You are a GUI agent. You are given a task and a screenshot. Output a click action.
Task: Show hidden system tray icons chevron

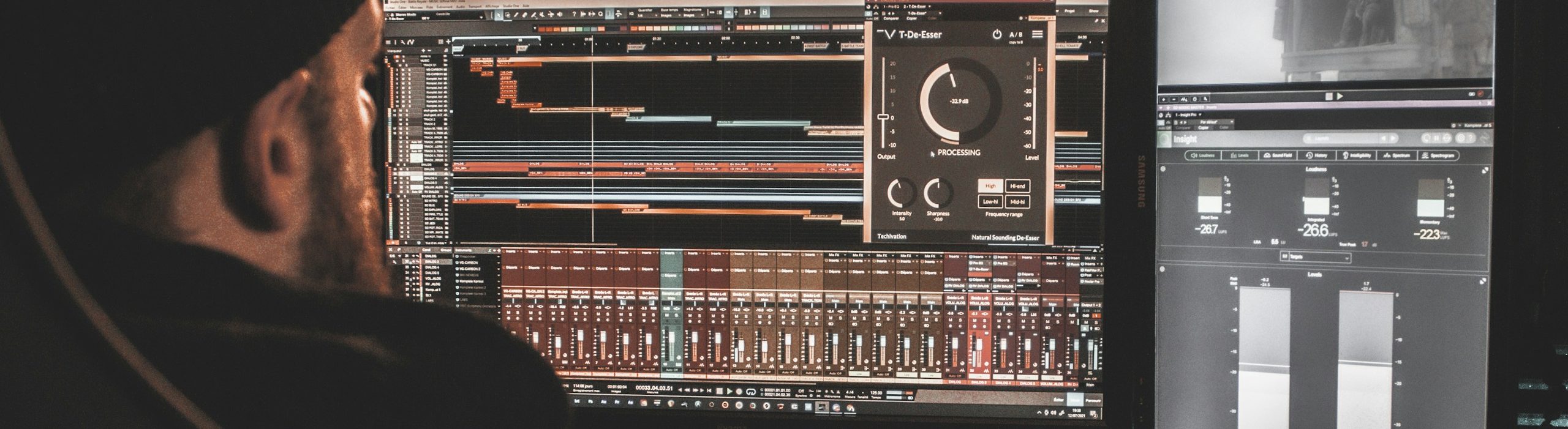(1039, 412)
